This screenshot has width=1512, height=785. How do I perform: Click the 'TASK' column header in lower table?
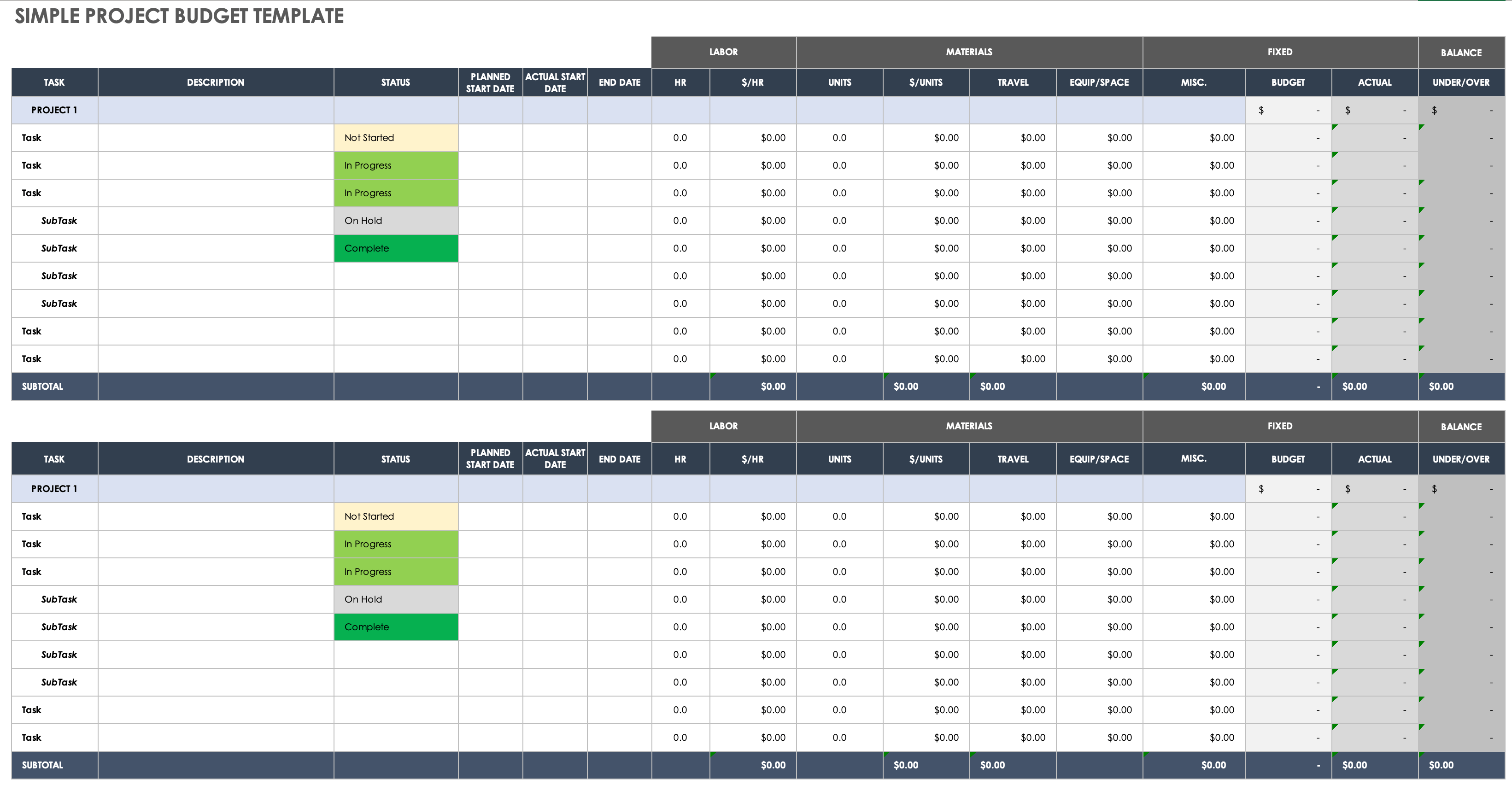[54, 459]
